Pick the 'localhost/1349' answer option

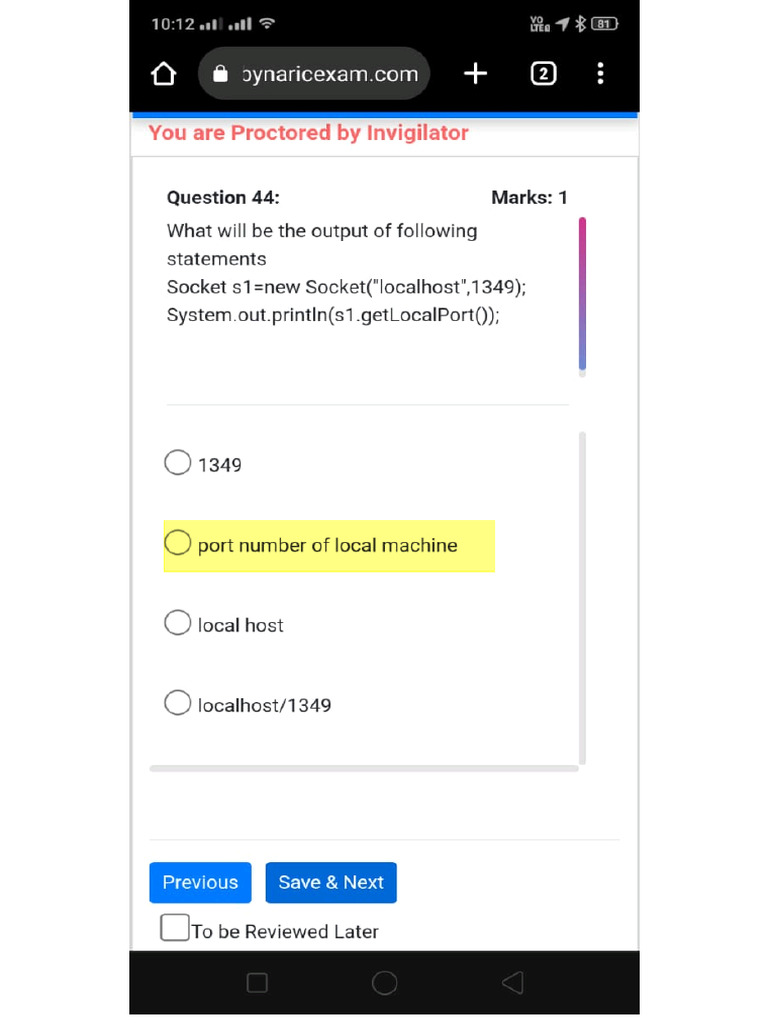[x=178, y=703]
